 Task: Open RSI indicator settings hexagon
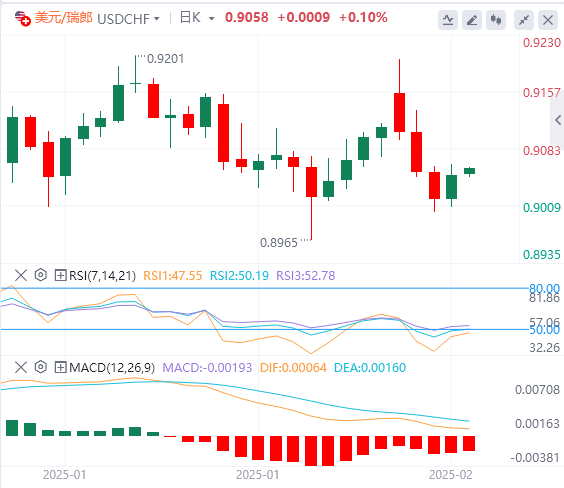click(41, 275)
